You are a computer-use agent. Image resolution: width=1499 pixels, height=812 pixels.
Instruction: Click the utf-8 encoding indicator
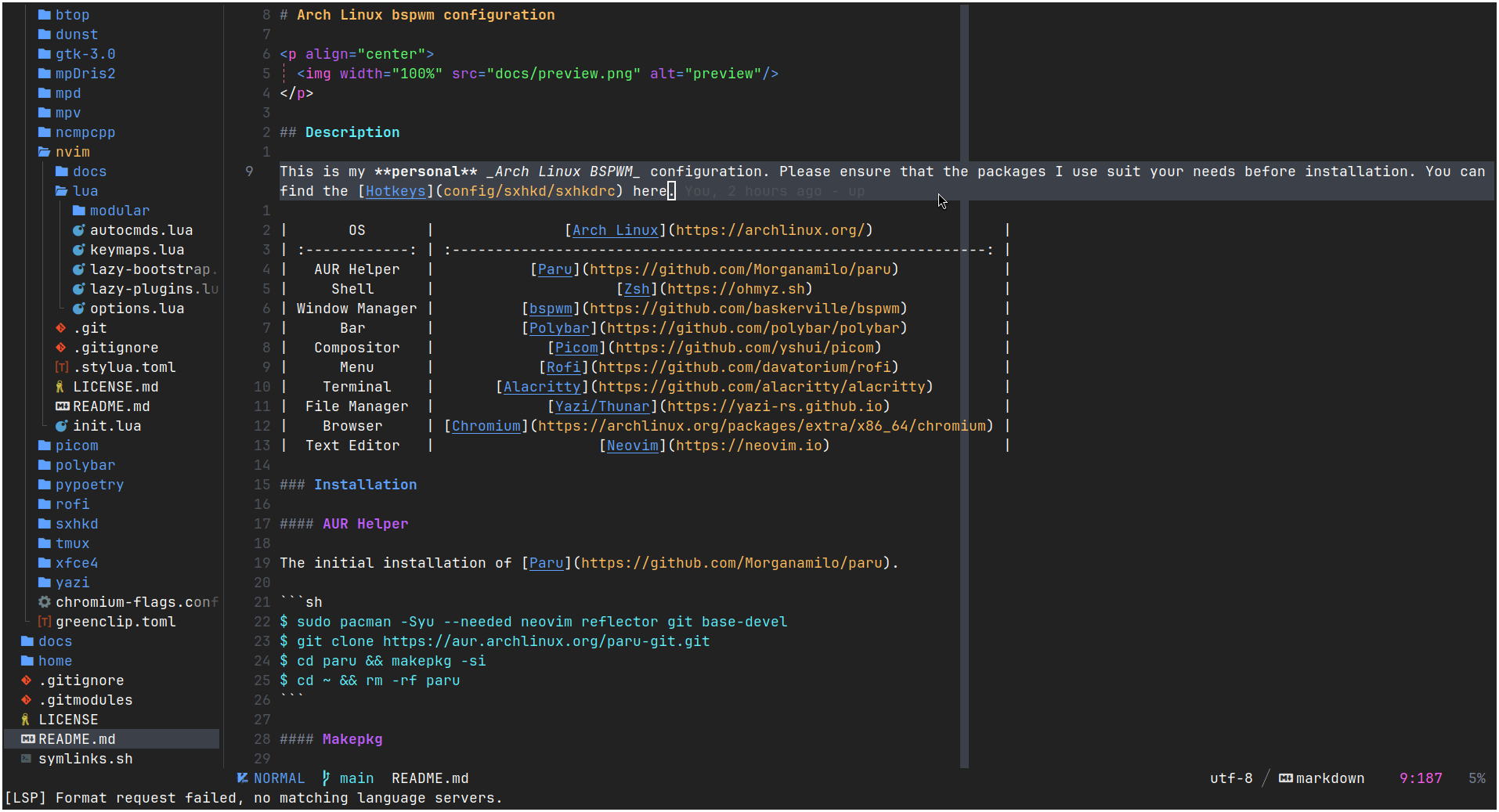coord(1231,778)
